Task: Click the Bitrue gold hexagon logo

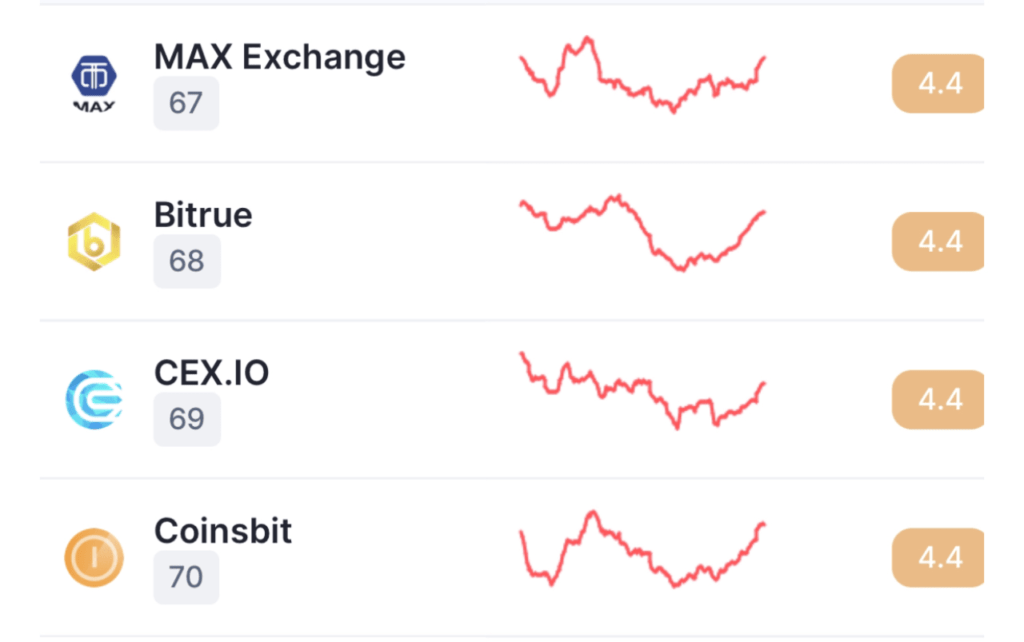Action: pyautogui.click(x=94, y=242)
